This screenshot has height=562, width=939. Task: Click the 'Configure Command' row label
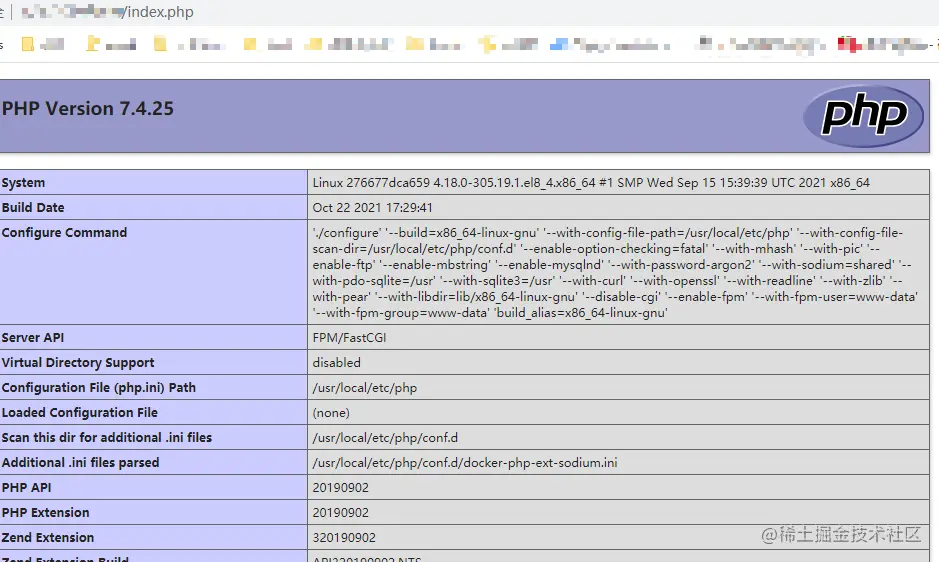pyautogui.click(x=65, y=232)
